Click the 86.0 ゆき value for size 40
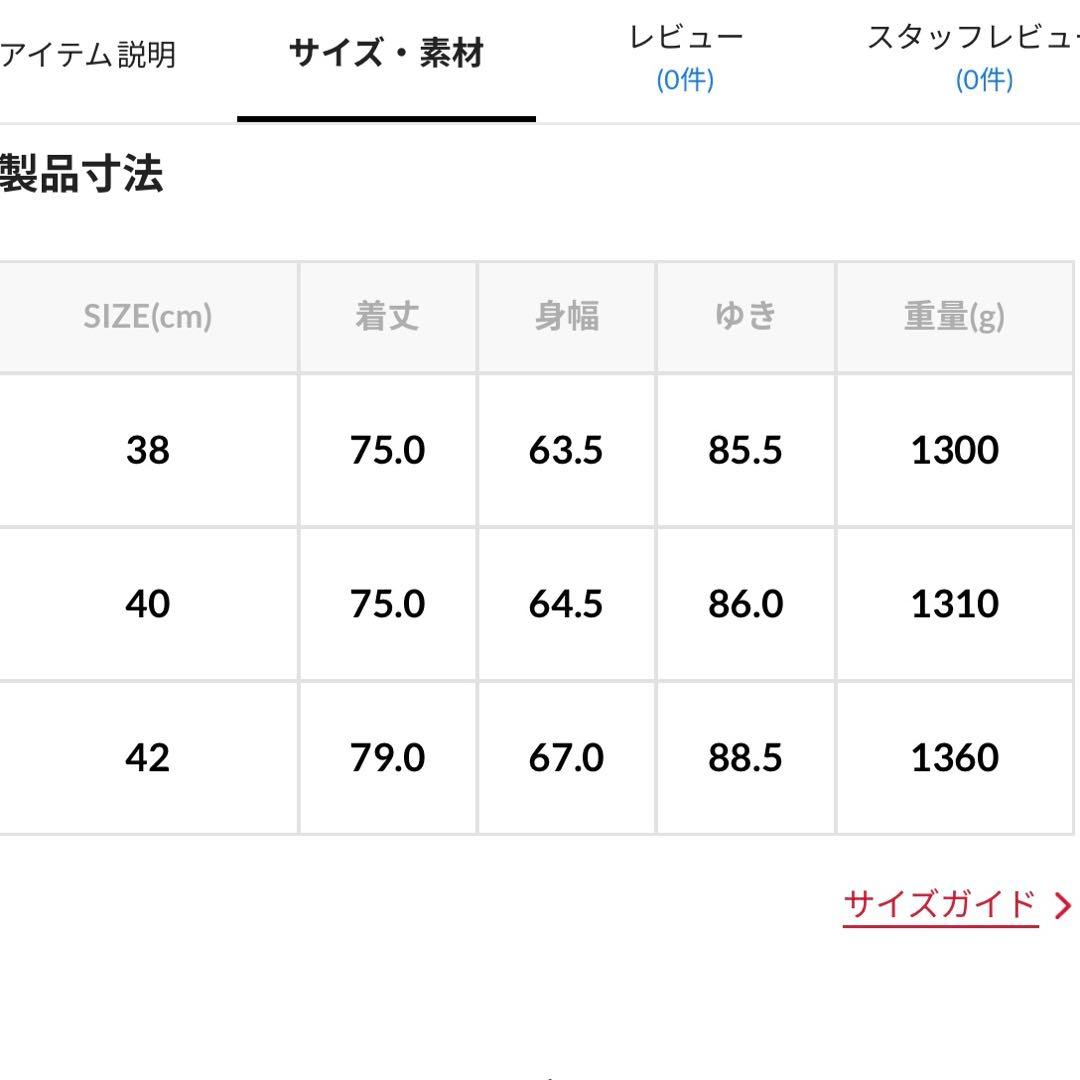The height and width of the screenshot is (1080, 1080). (744, 604)
